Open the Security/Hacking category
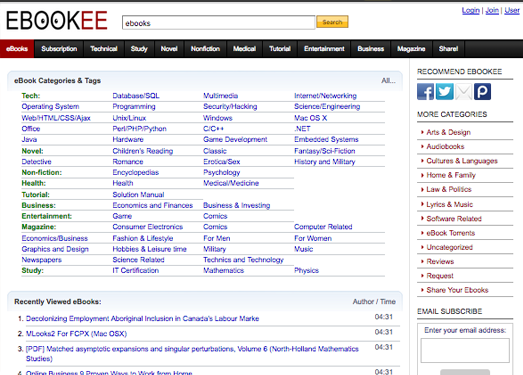The height and width of the screenshot is (375, 523). click(230, 106)
